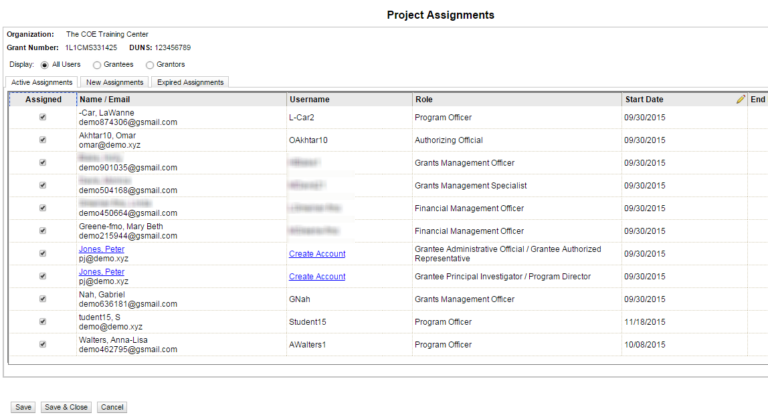Switch to the Active Assignments tab
Viewport: 768px width, 417px height.
42,82
